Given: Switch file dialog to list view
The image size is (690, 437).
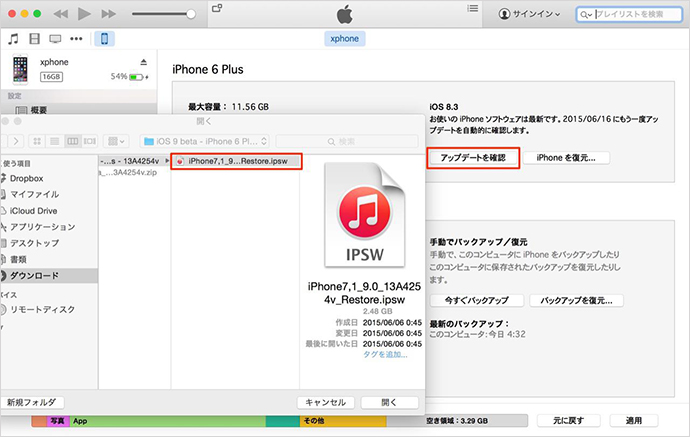Looking at the screenshot, I should [55, 141].
